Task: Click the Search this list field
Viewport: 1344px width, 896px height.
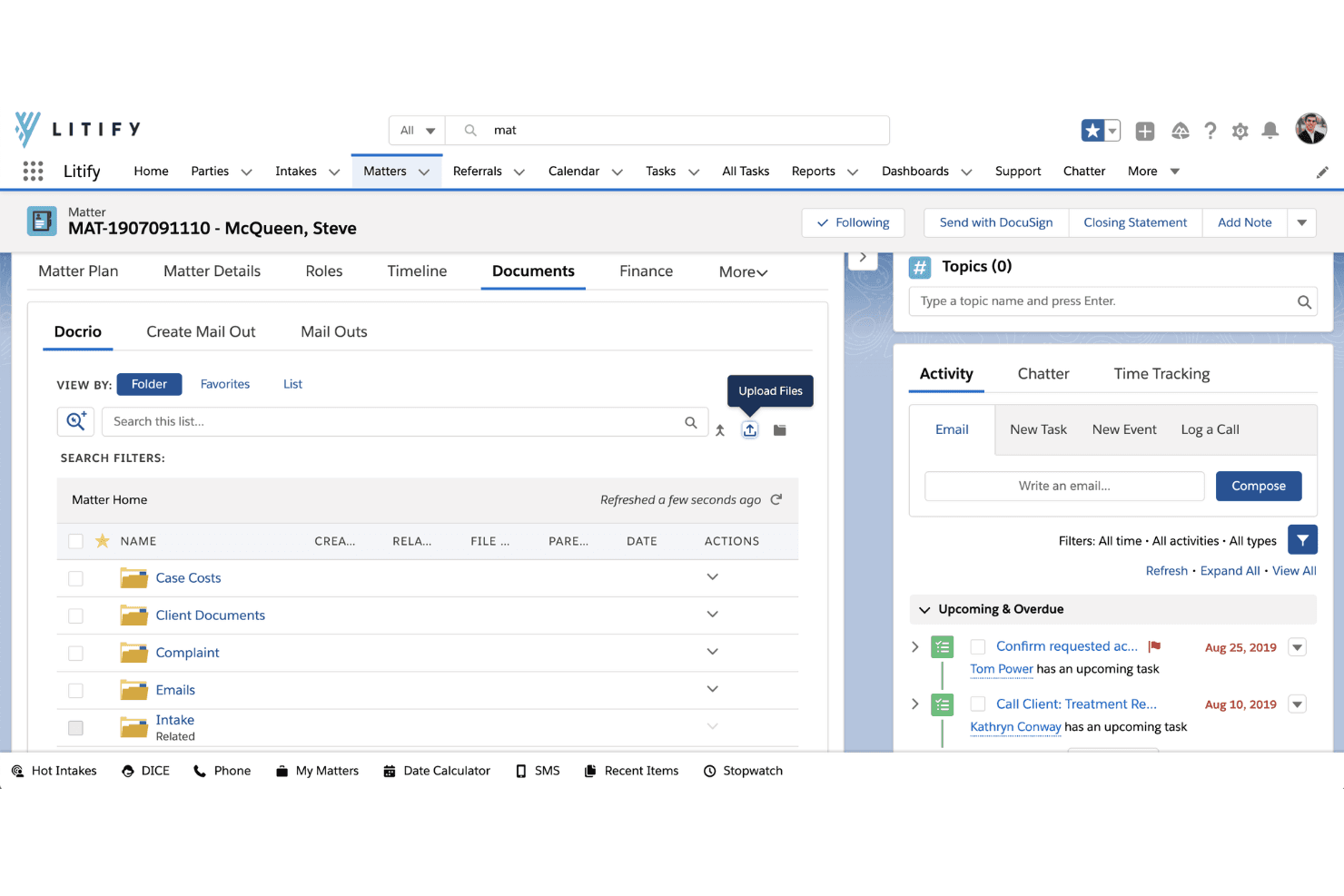Action: click(405, 421)
